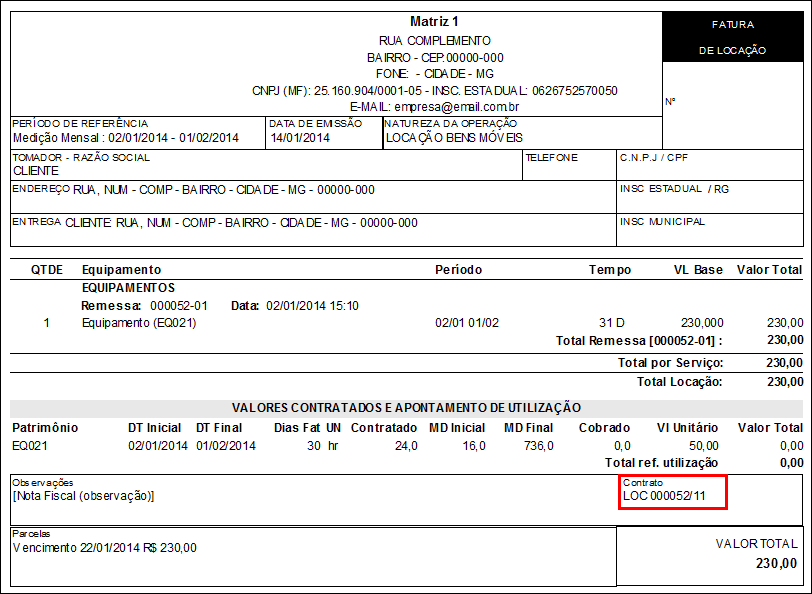Click the 'Equipamento' column header
The image size is (812, 594).
[122, 270]
